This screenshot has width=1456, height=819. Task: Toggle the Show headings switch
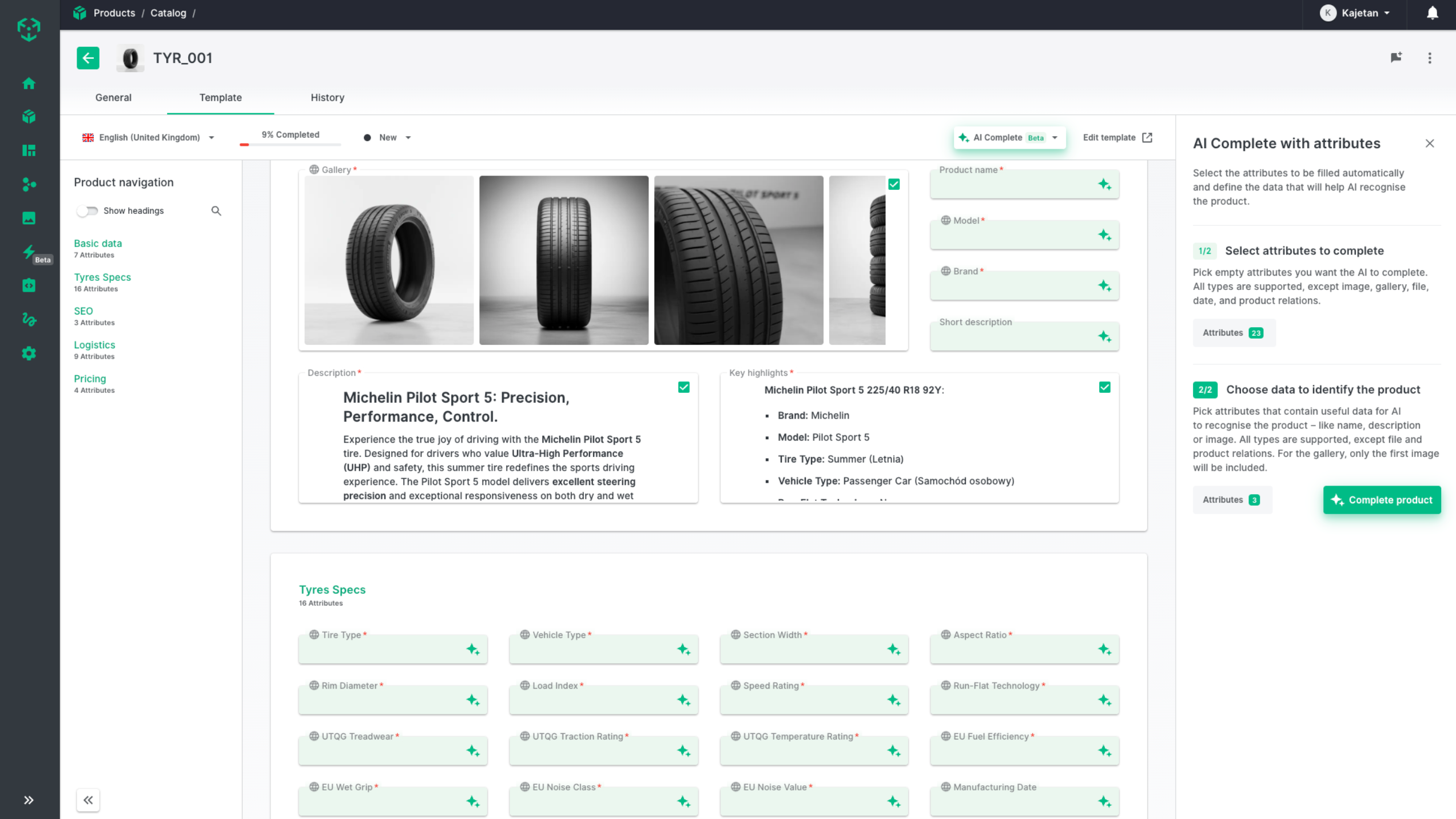tap(87, 211)
